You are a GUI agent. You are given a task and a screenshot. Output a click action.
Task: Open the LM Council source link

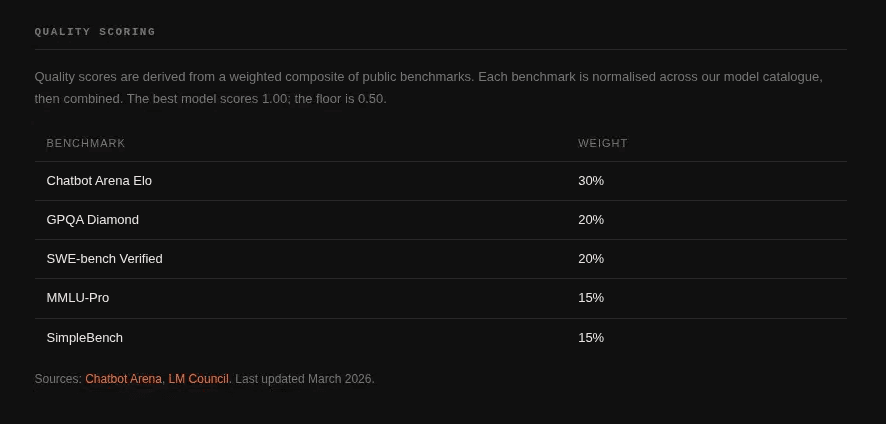(198, 379)
